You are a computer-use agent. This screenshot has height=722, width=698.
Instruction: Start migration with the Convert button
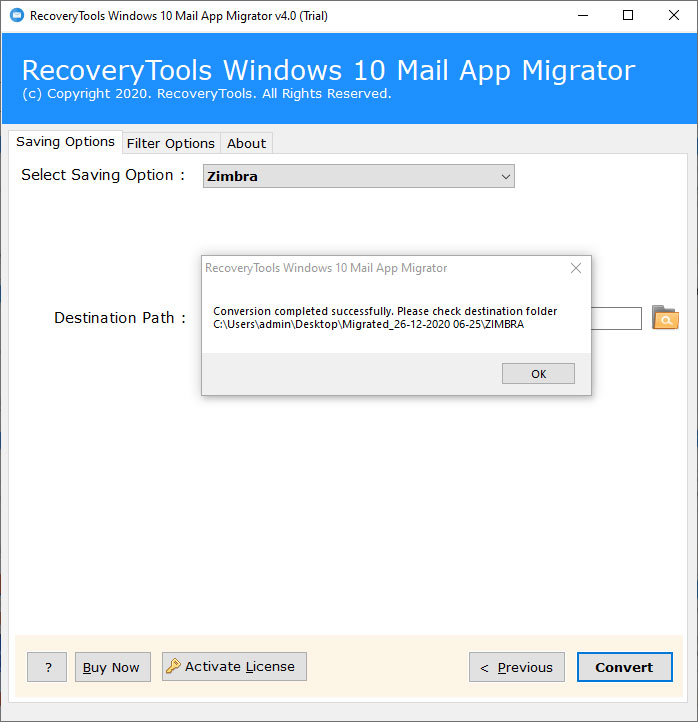point(624,667)
